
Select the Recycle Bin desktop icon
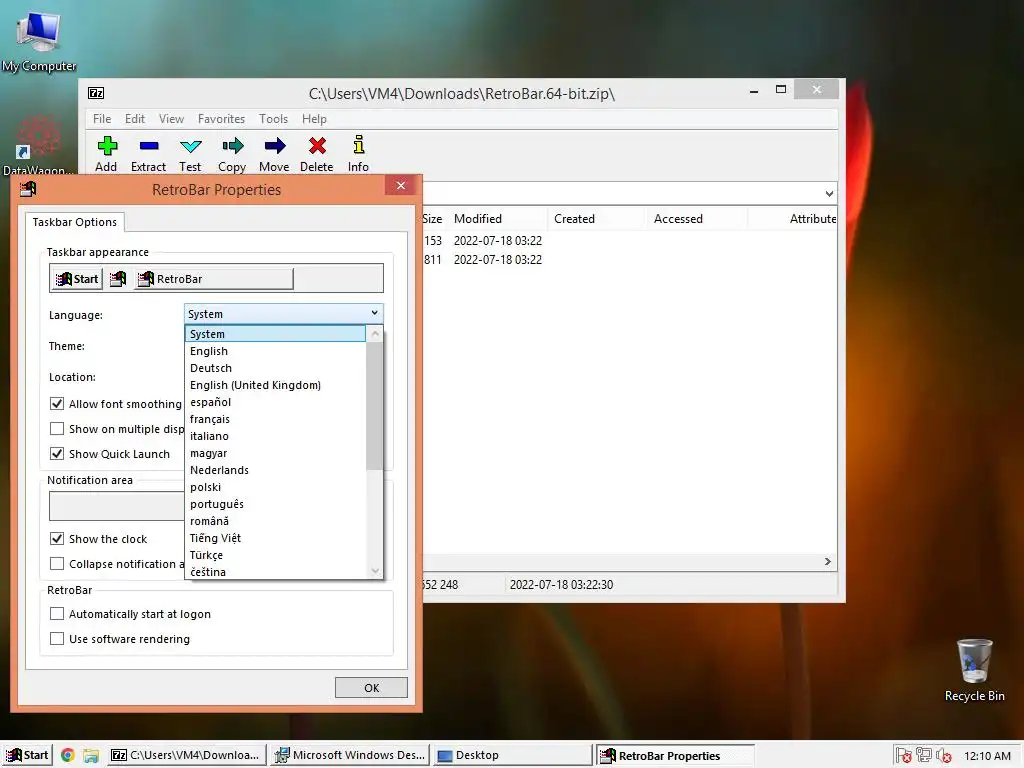pos(974,670)
